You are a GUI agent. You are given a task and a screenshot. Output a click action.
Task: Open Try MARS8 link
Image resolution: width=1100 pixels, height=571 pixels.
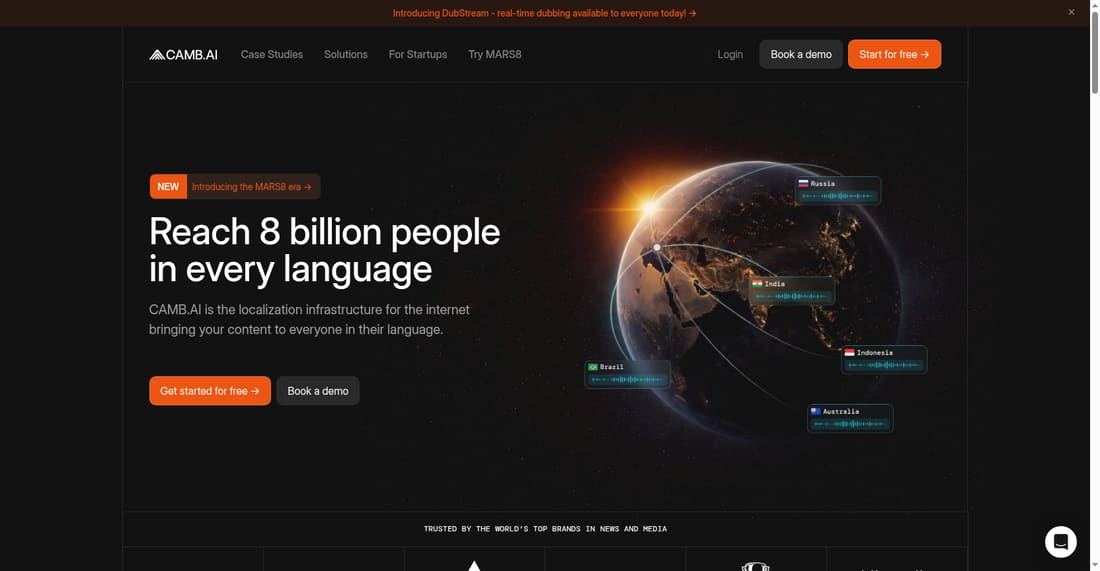tap(495, 54)
